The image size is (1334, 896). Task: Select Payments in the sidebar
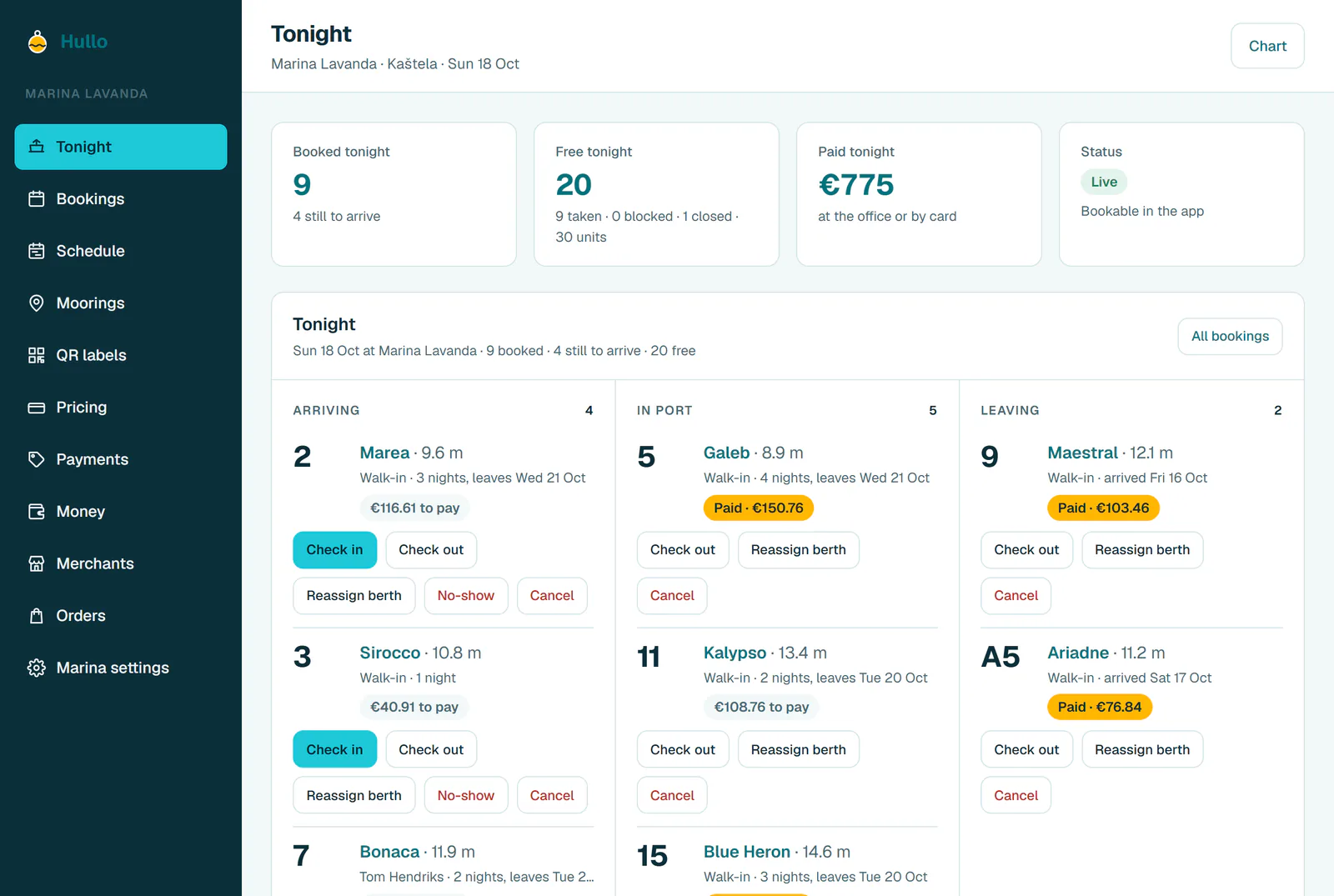tap(121, 459)
